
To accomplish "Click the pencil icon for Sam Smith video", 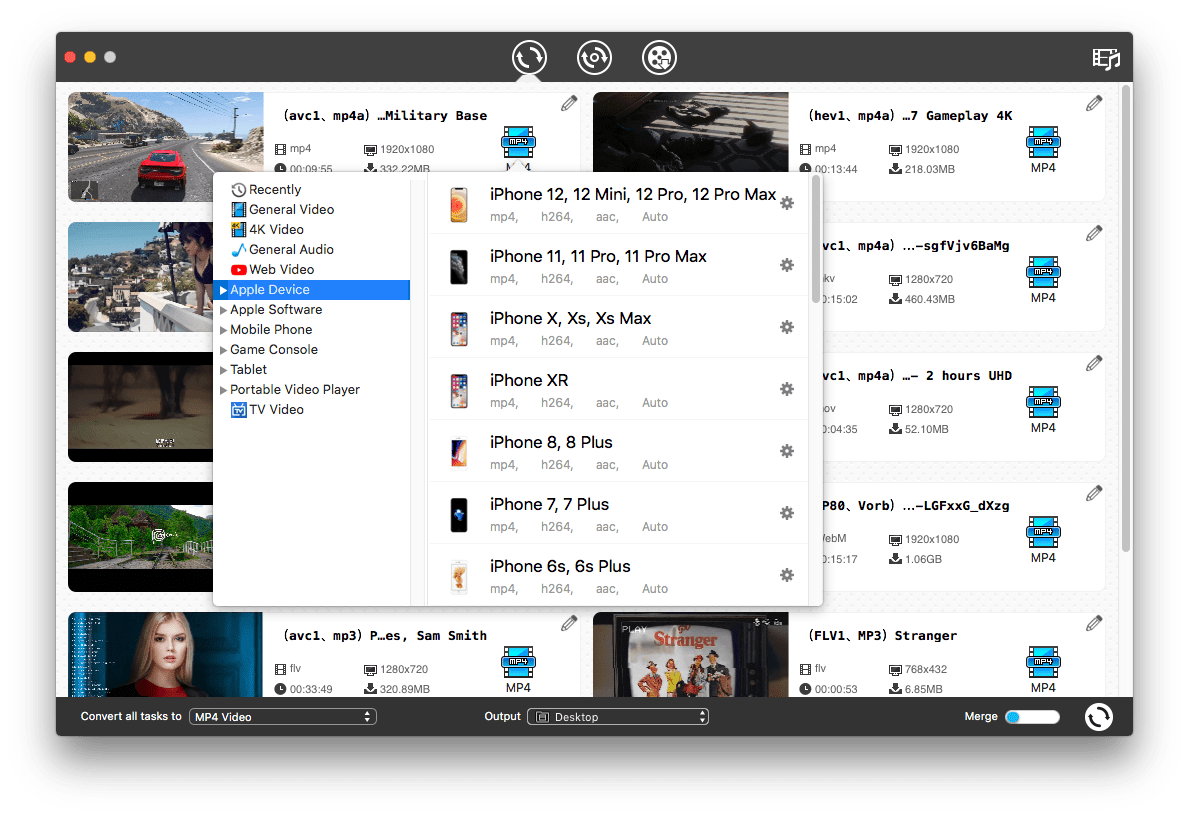I will click(x=569, y=623).
